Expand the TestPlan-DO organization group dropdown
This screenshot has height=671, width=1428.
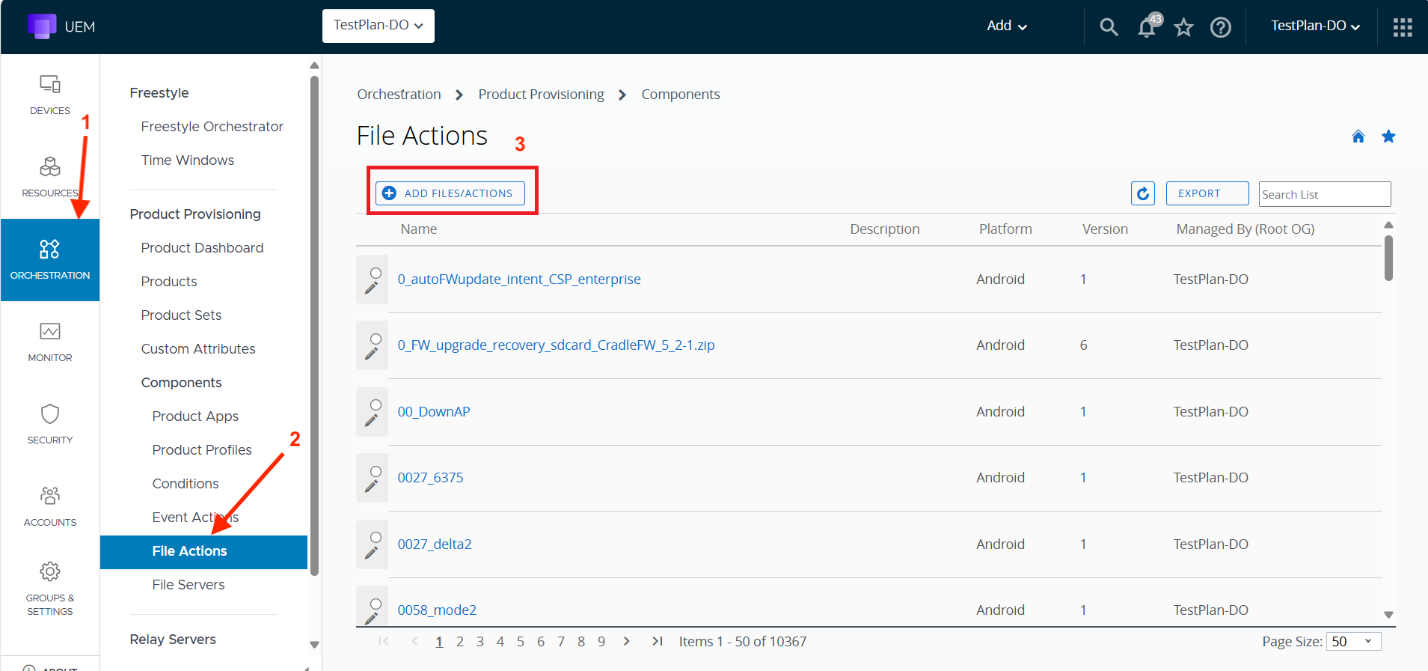[x=378, y=26]
